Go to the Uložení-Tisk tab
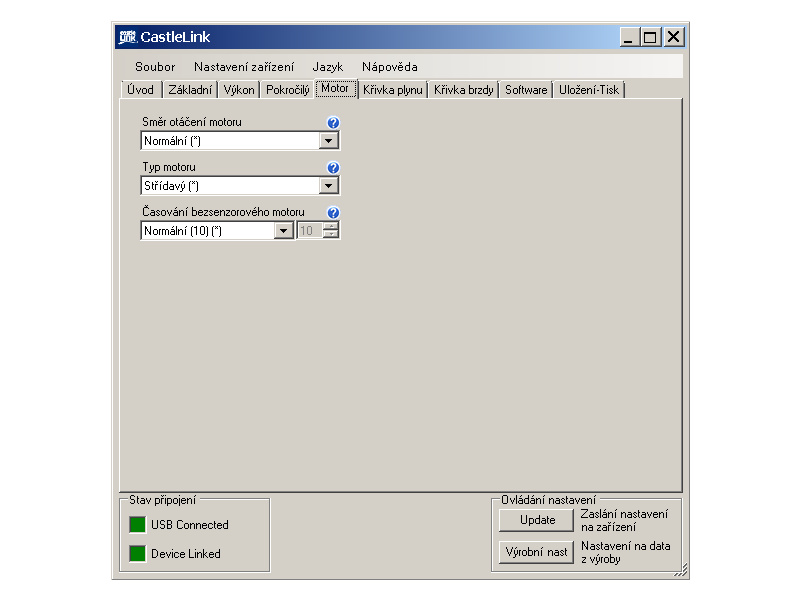This screenshot has height=600, width=800. 589,90
